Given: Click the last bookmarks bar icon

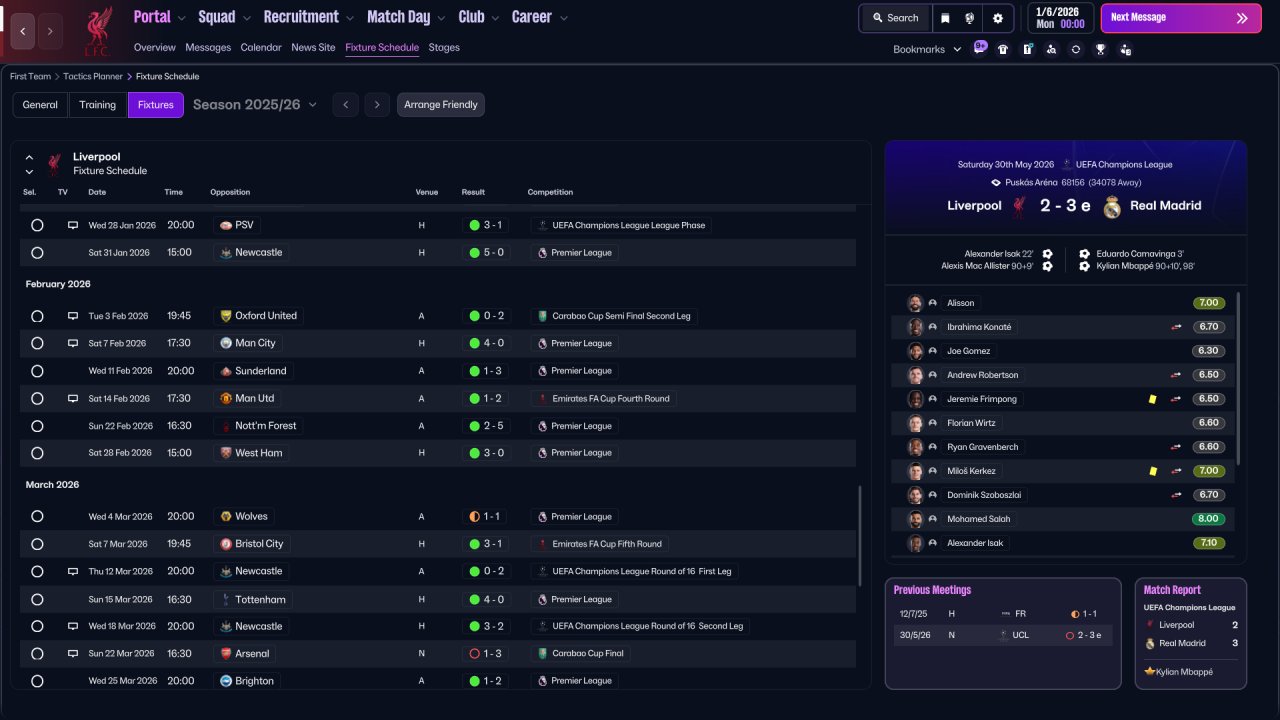Looking at the screenshot, I should coord(1125,49).
